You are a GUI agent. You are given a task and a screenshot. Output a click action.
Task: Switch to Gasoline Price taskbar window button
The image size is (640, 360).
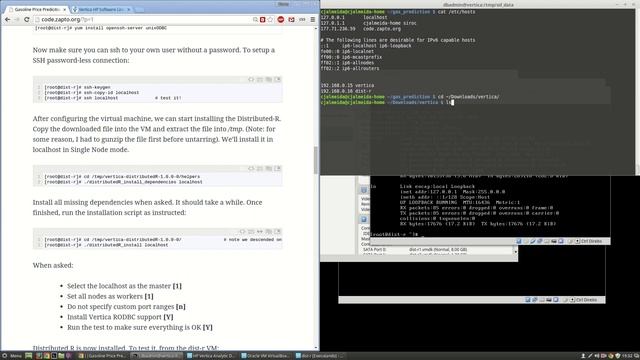click(102, 356)
